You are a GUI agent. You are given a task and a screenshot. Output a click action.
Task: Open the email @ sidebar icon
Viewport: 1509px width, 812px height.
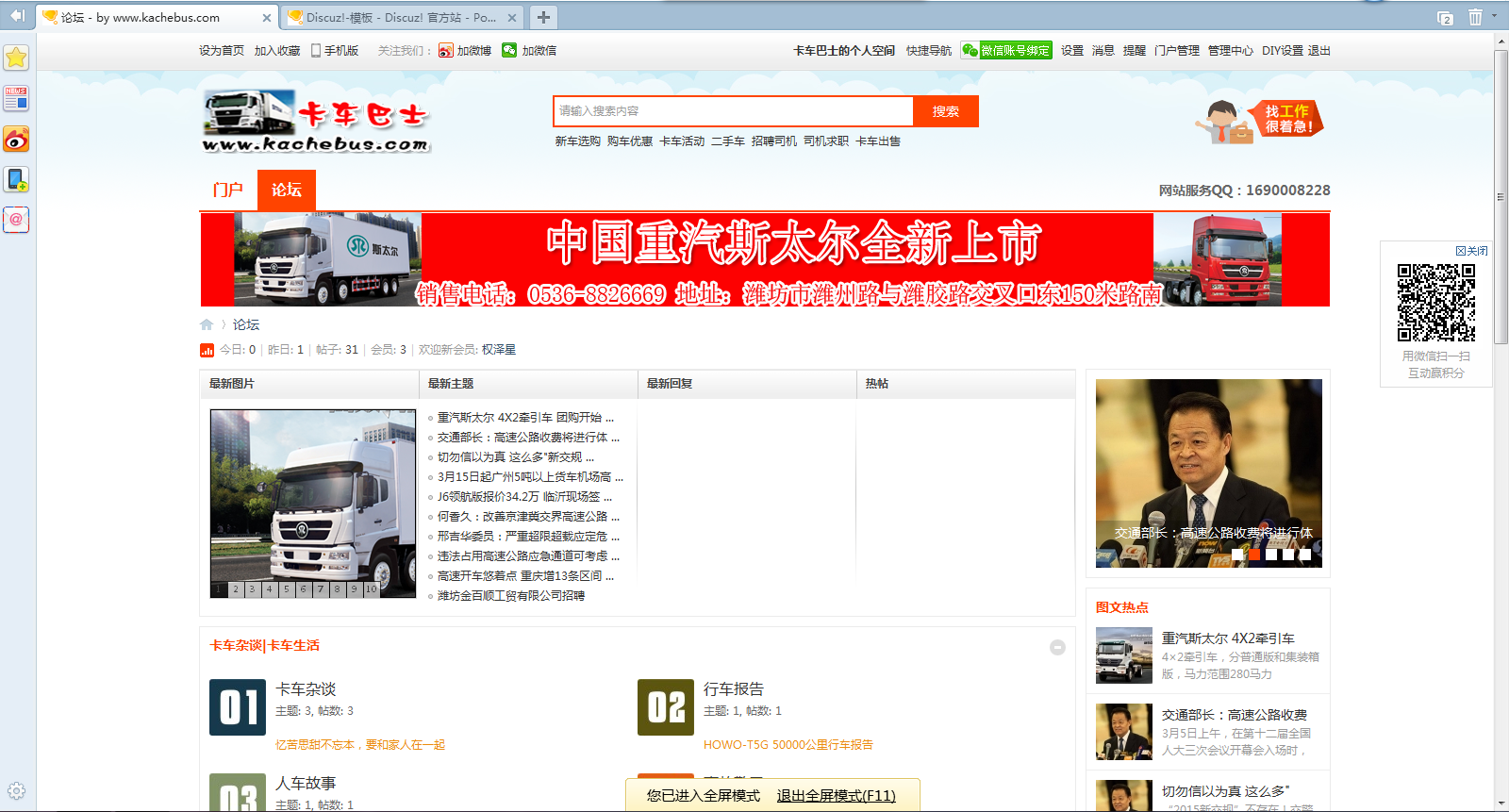[x=16, y=220]
